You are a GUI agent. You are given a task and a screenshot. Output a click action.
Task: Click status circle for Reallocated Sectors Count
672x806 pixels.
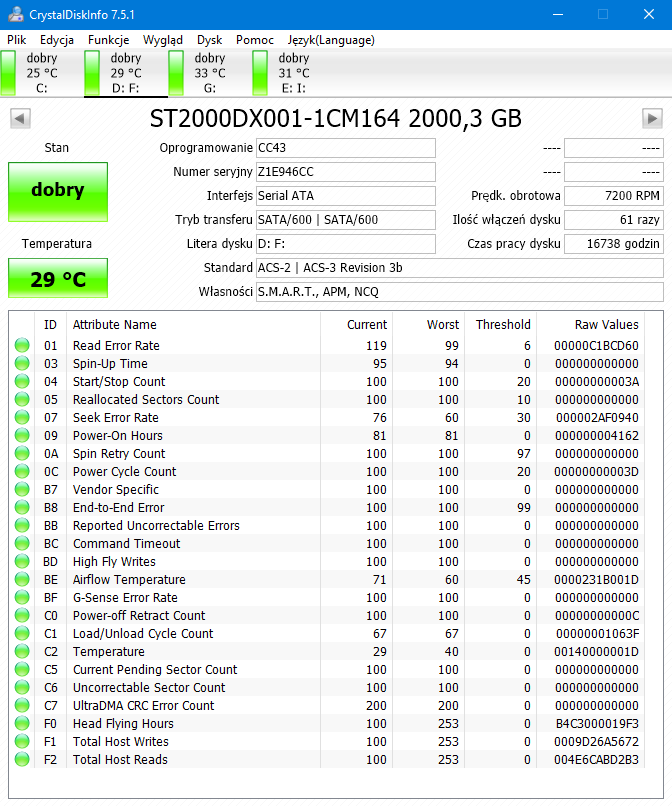point(22,399)
